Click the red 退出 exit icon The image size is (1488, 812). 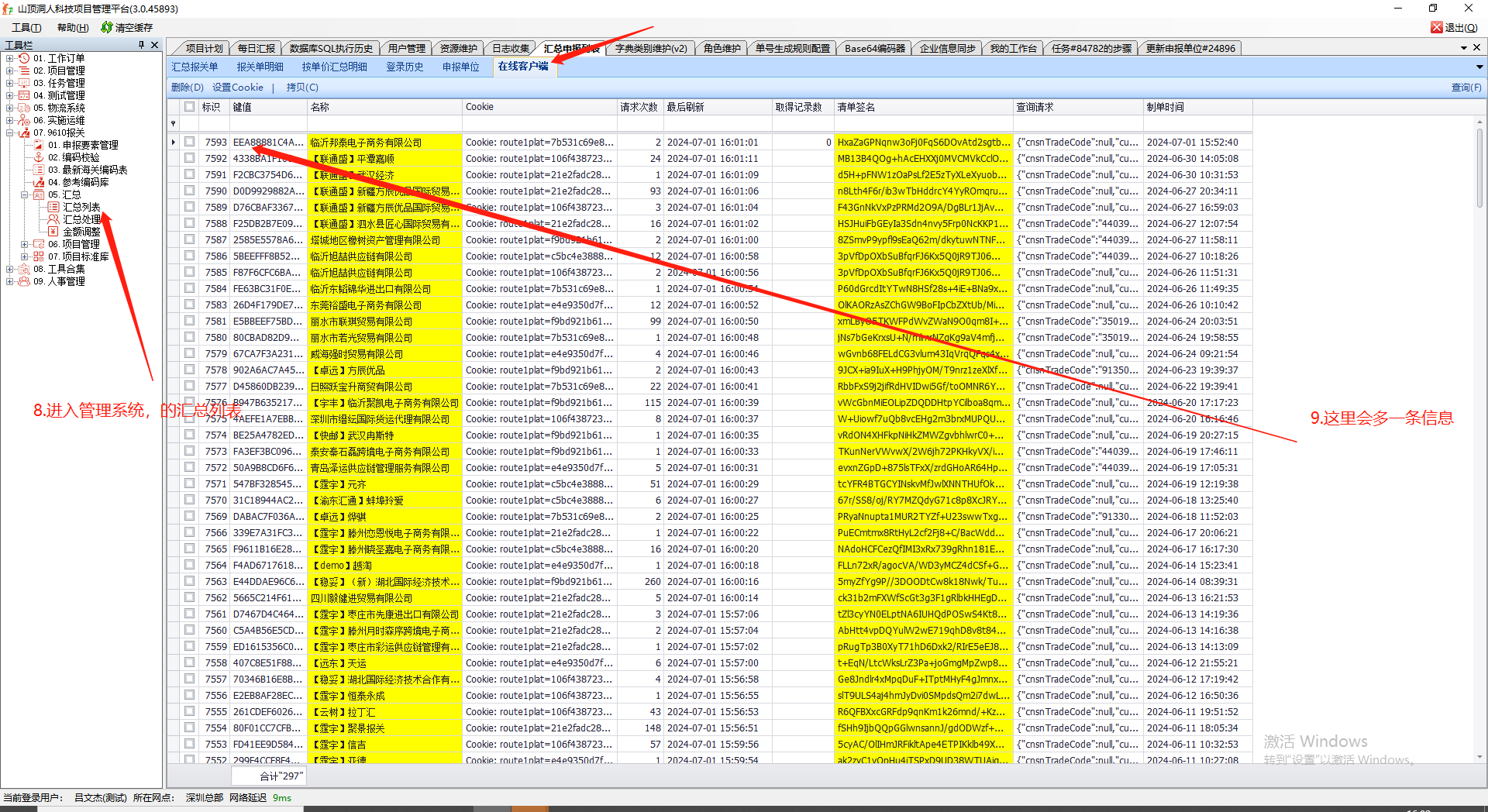[x=1436, y=27]
